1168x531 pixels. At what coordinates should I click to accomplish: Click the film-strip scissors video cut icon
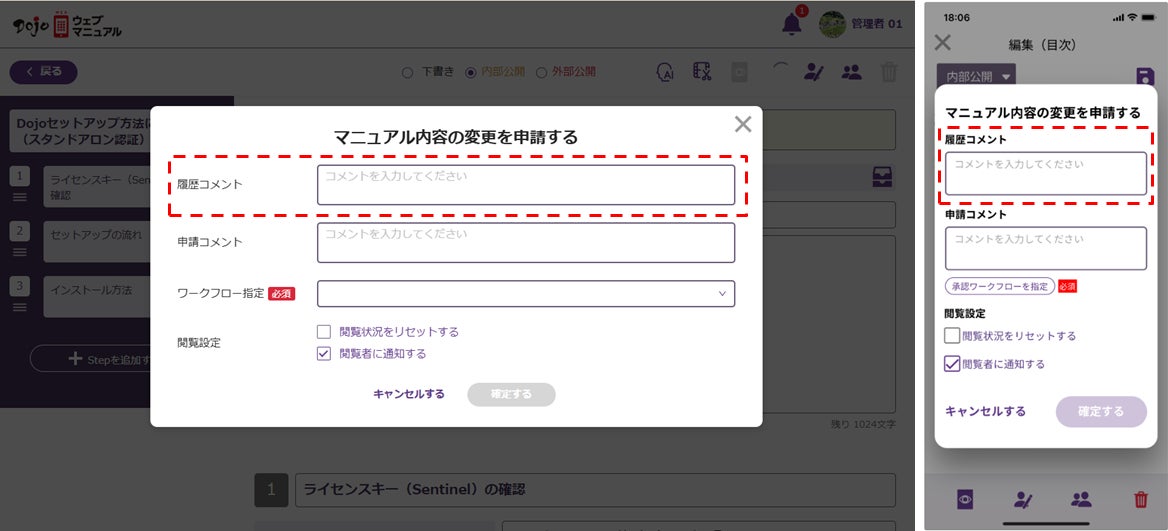click(702, 71)
